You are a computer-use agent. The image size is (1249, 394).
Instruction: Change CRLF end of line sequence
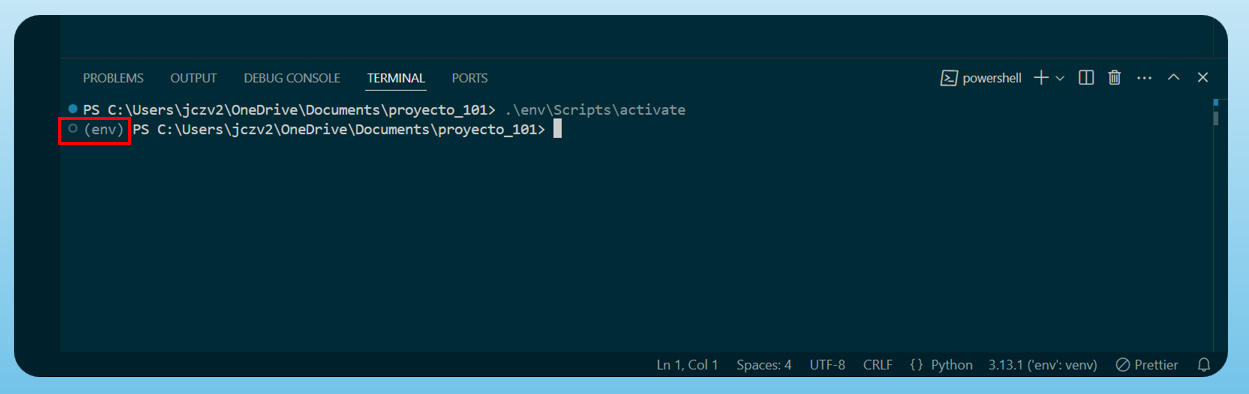[x=879, y=365]
